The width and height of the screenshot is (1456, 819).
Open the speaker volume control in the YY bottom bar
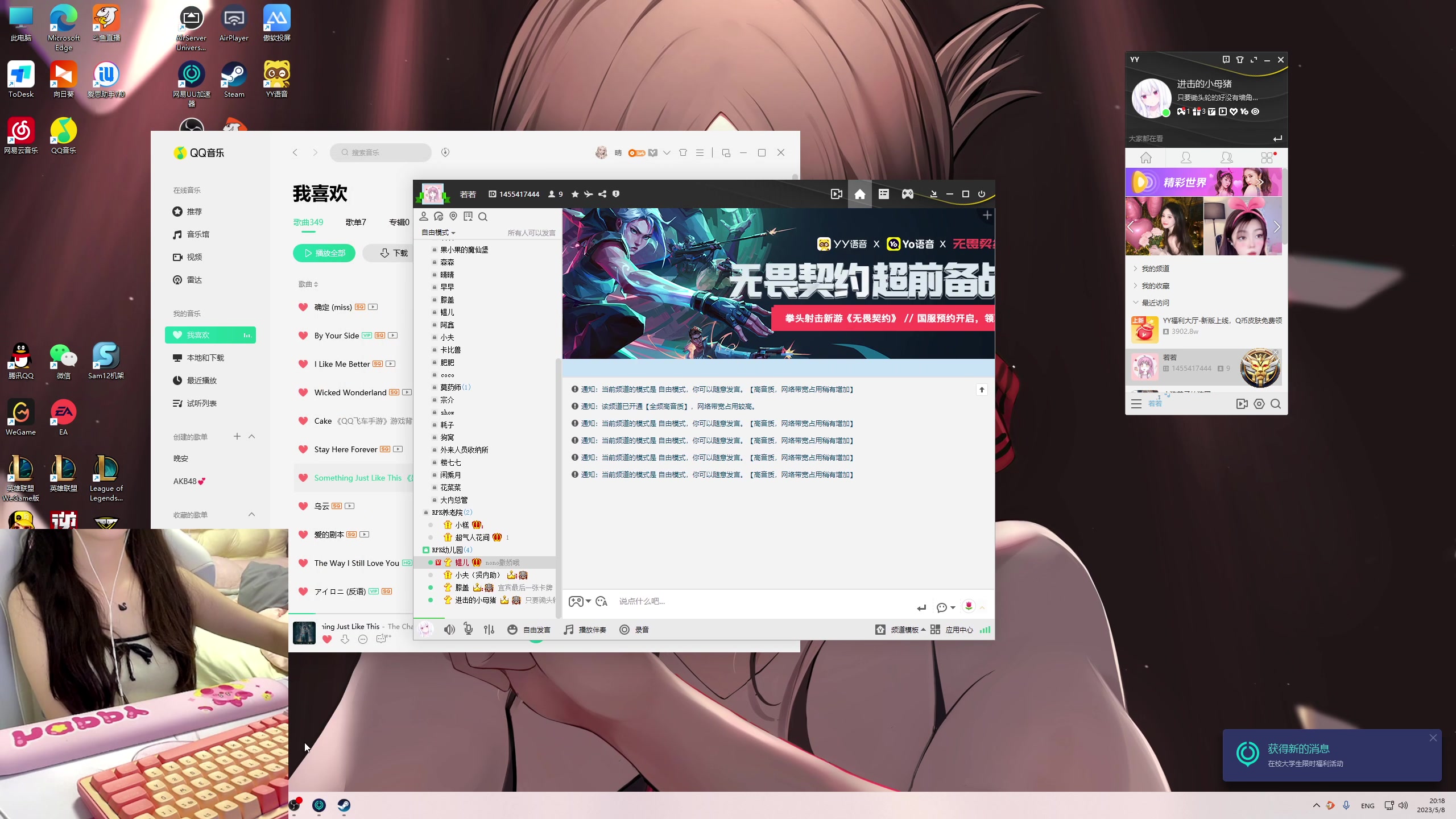449,630
